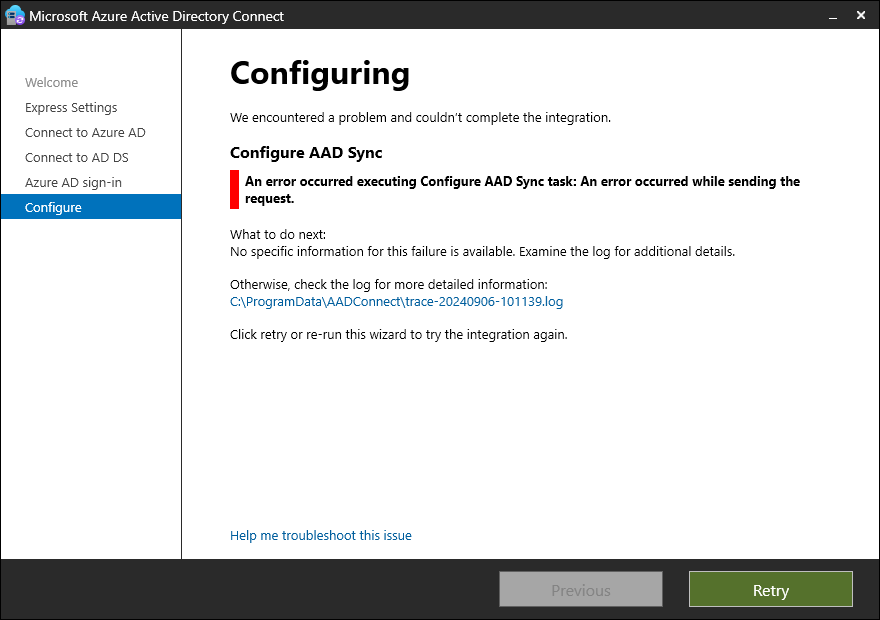The width and height of the screenshot is (880, 620).
Task: Go to the Express Settings step
Action: pyautogui.click(x=71, y=108)
